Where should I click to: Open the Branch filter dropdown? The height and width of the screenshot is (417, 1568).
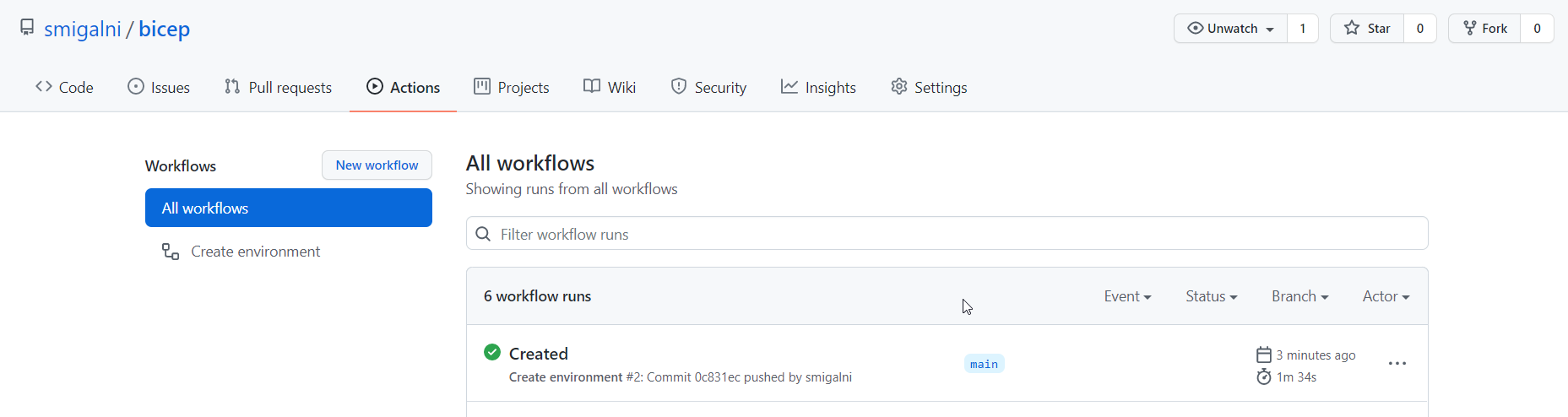1299,296
